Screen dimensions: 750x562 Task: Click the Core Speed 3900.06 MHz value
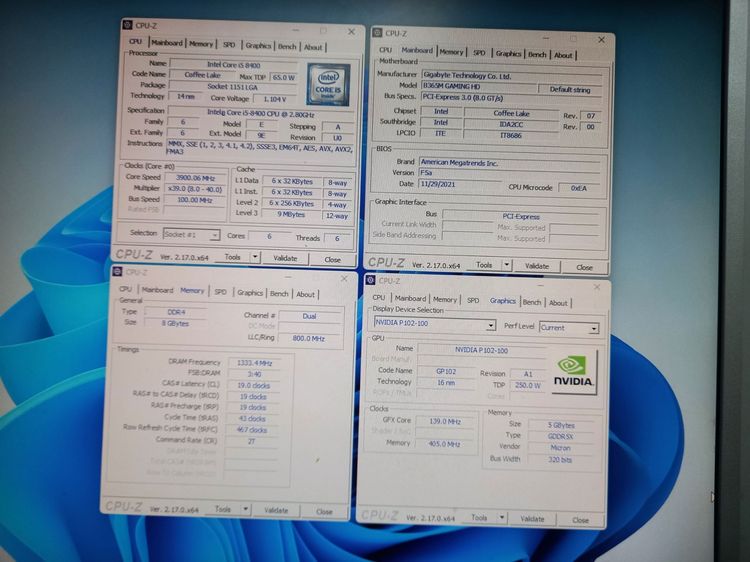[x=195, y=178]
